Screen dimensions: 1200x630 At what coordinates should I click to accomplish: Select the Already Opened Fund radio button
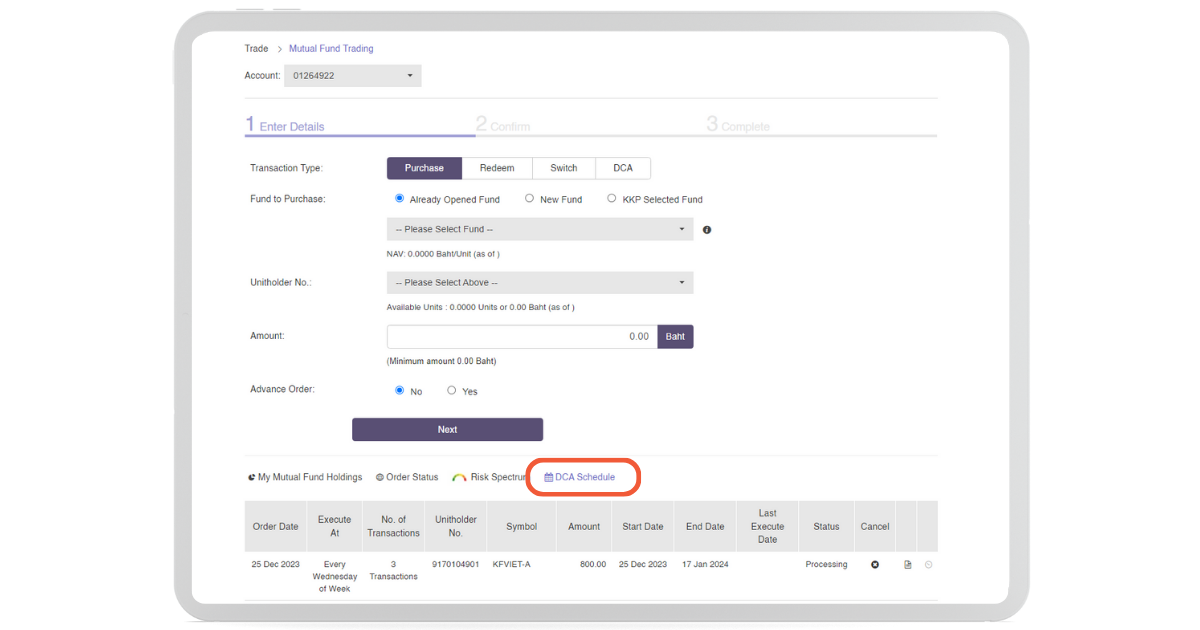click(400, 199)
